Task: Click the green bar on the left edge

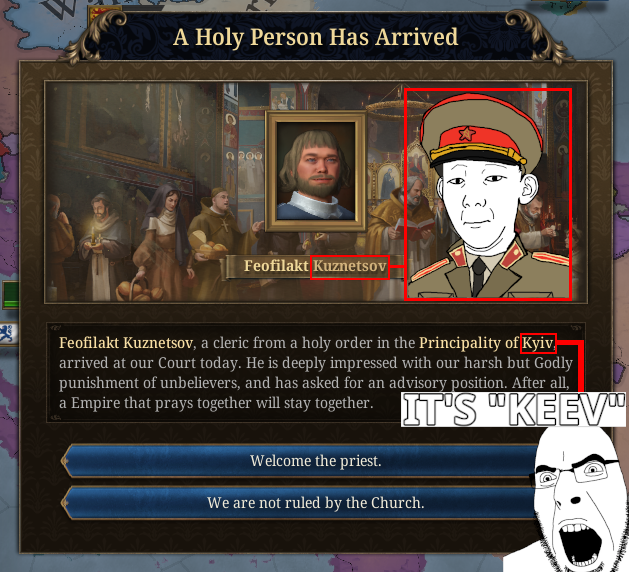Action: 11,295
